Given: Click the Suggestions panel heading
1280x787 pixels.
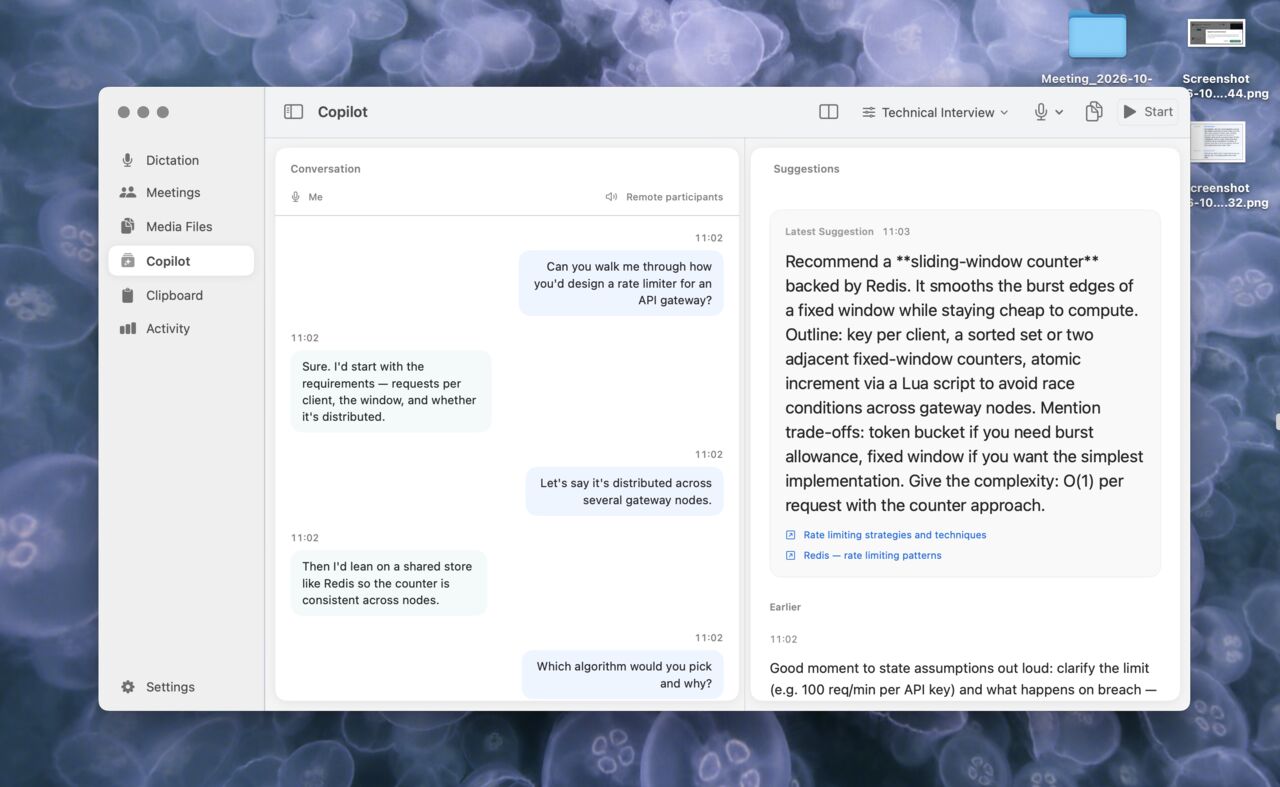Looking at the screenshot, I should [806, 169].
